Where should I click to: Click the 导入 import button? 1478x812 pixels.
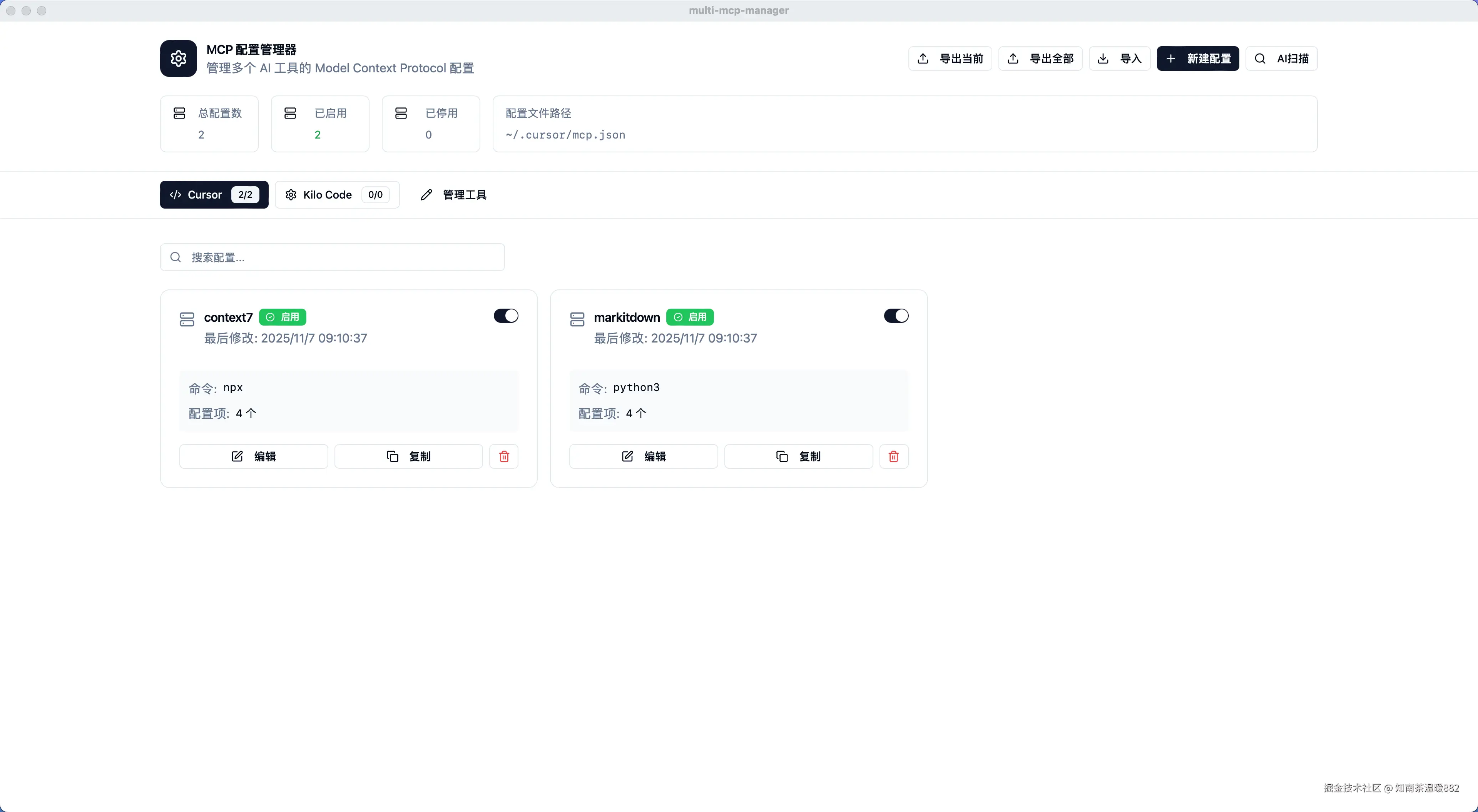(x=1119, y=58)
